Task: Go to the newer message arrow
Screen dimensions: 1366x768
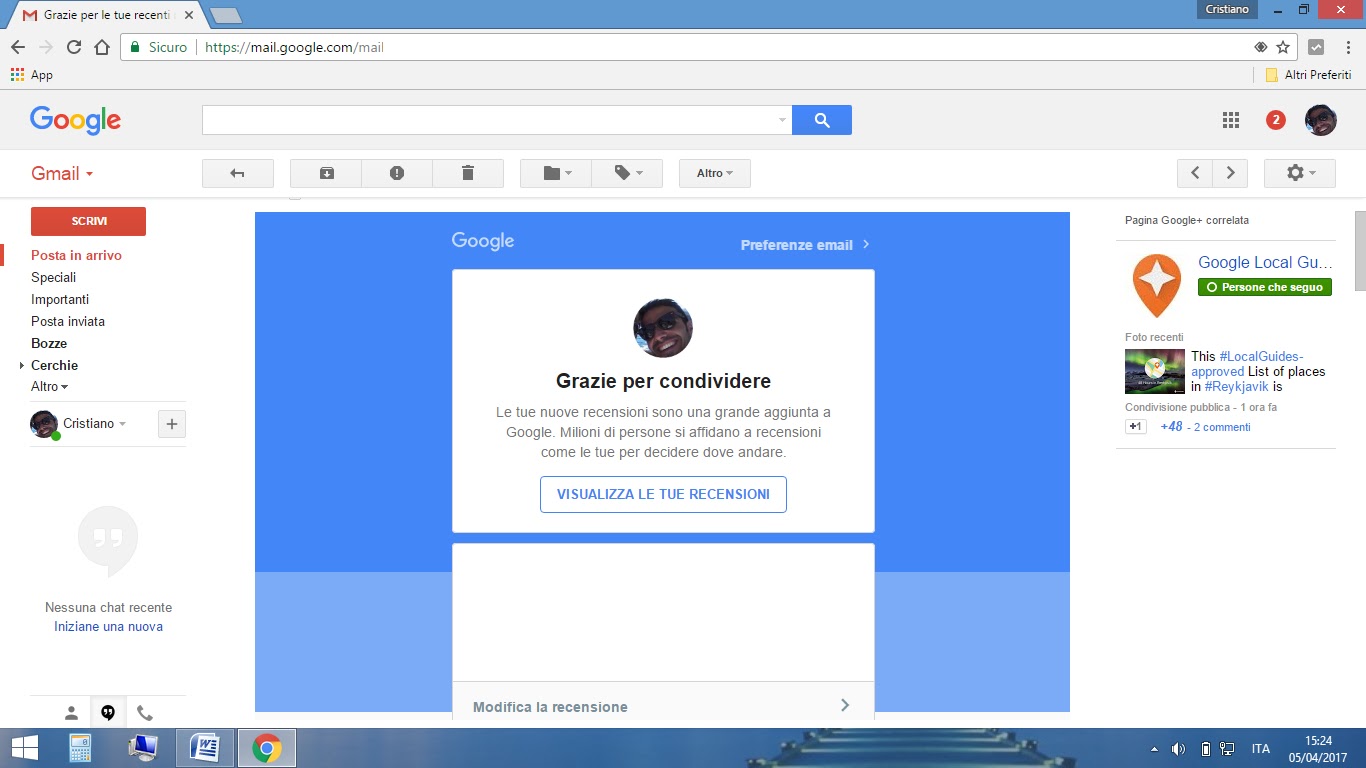Action: click(x=1195, y=173)
